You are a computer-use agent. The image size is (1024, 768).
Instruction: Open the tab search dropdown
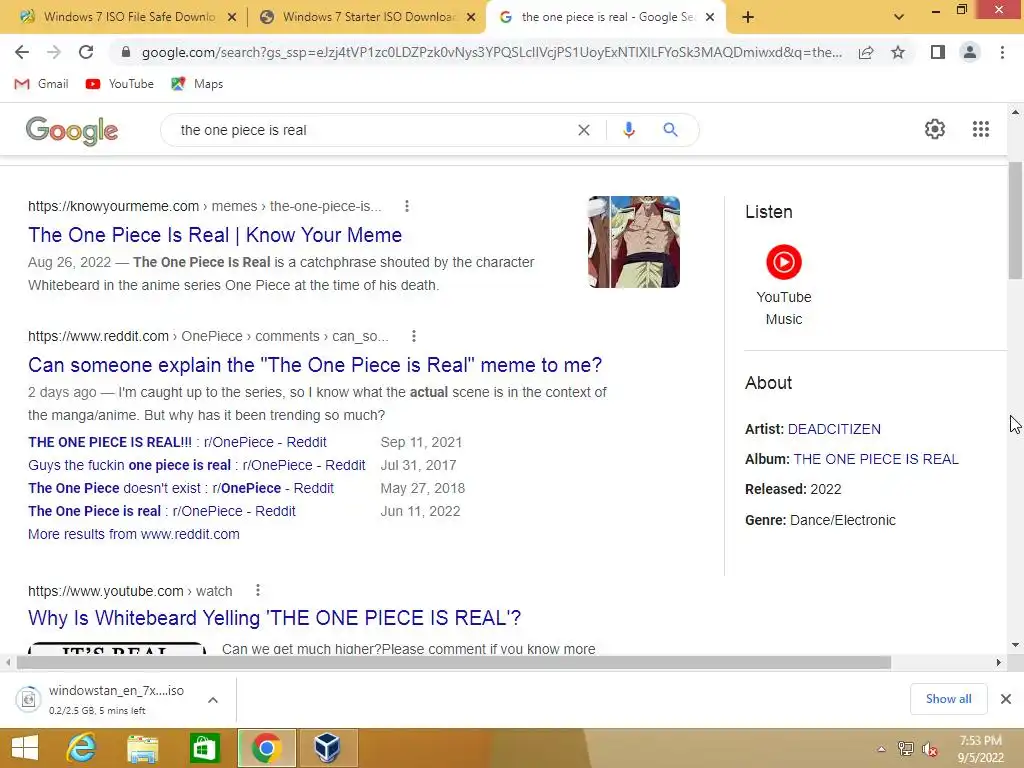click(899, 17)
